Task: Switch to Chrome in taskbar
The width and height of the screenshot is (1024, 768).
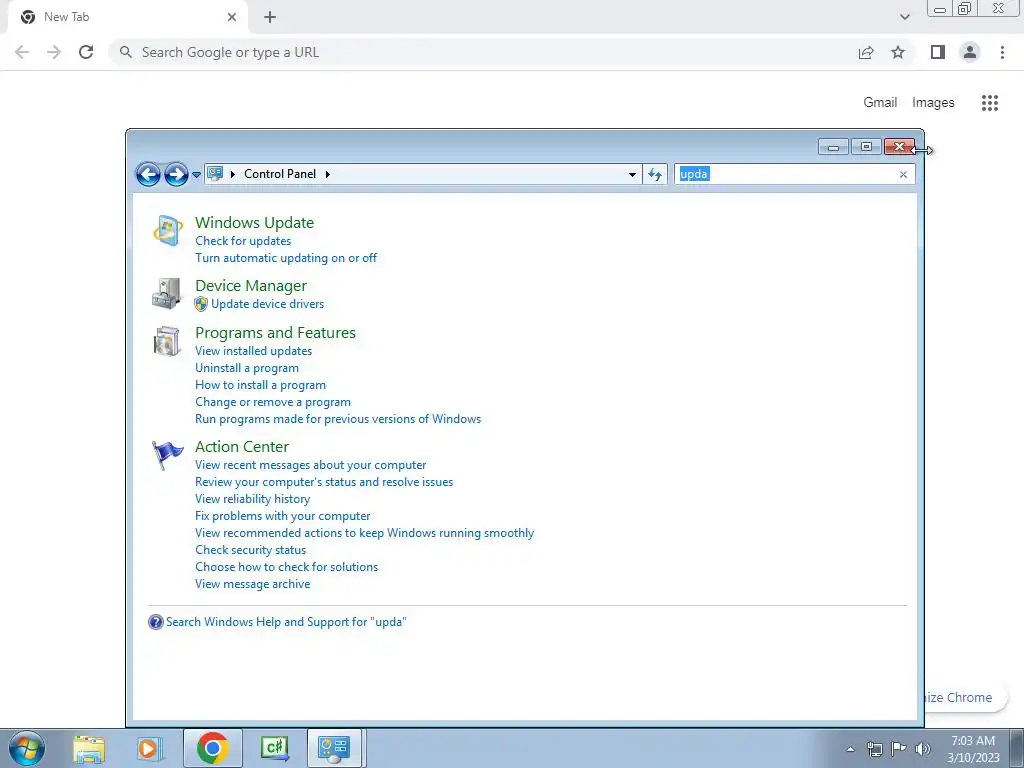Action: 212,748
